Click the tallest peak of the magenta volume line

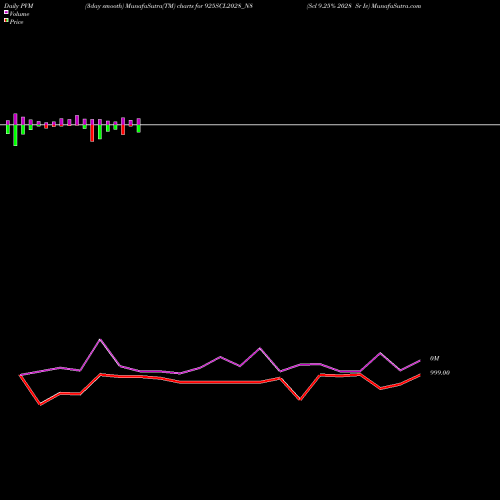[100, 340]
